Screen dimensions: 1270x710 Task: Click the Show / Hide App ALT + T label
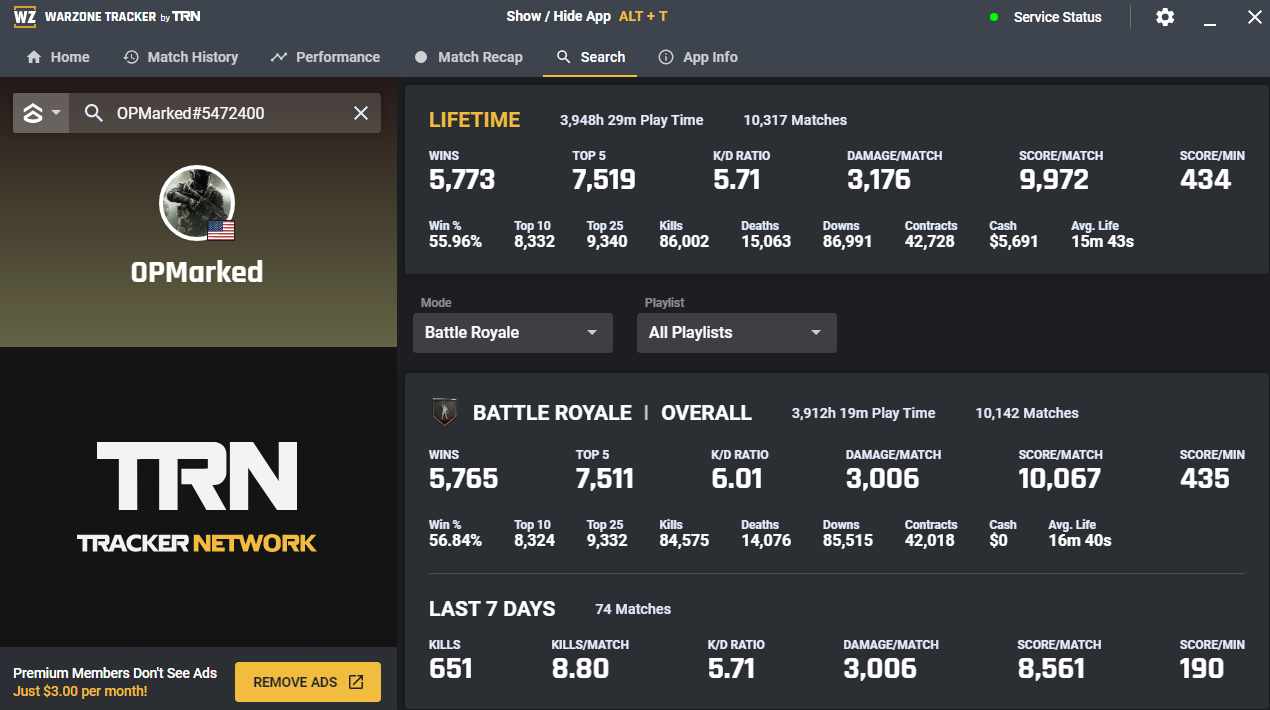point(587,16)
